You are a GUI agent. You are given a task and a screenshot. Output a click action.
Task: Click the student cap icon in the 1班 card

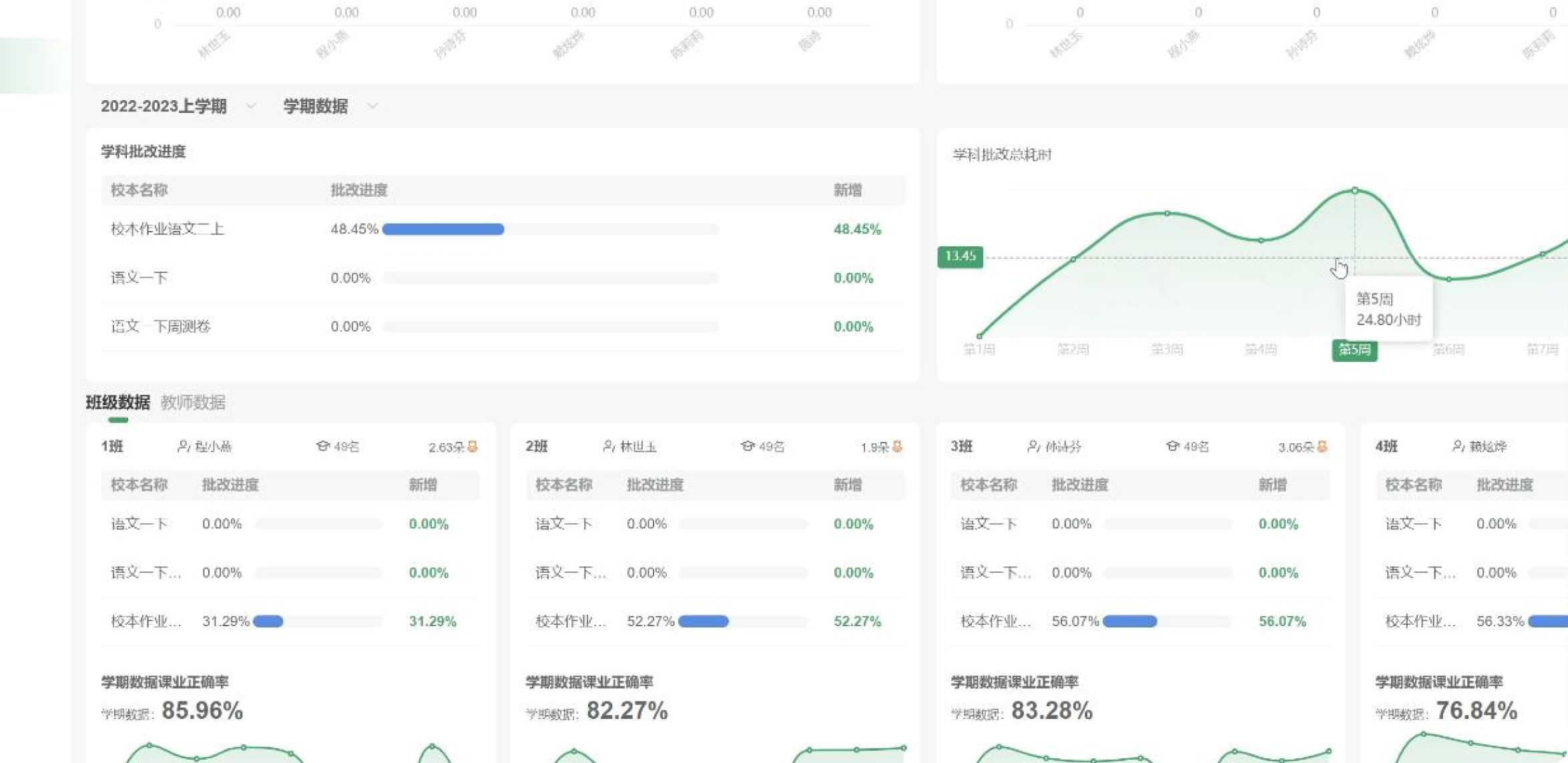coord(323,446)
